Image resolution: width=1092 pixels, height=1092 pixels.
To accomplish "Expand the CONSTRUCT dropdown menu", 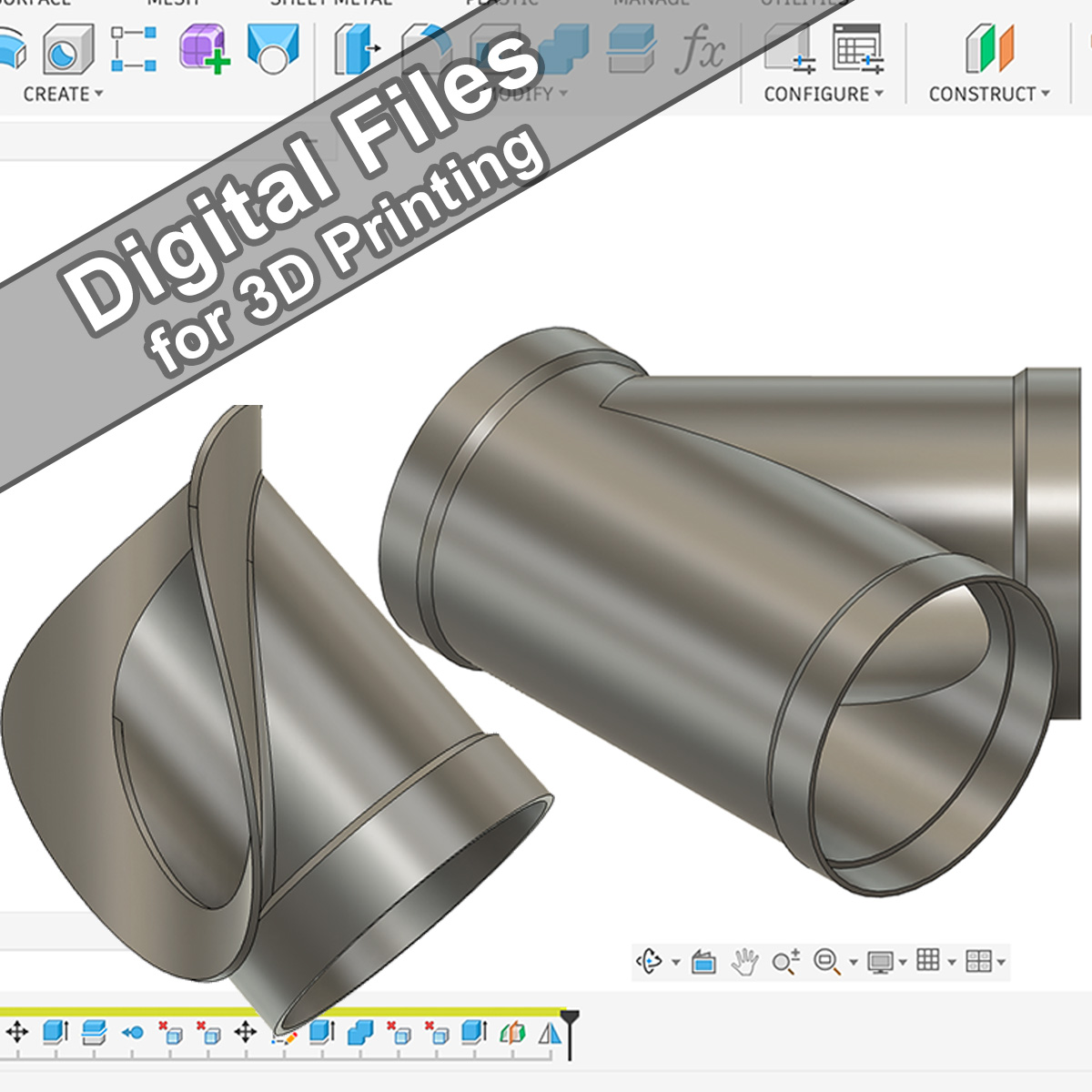I will [989, 94].
